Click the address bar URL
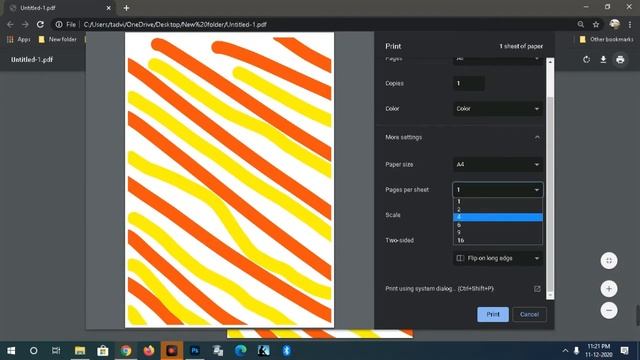640x360 pixels. [x=175, y=24]
